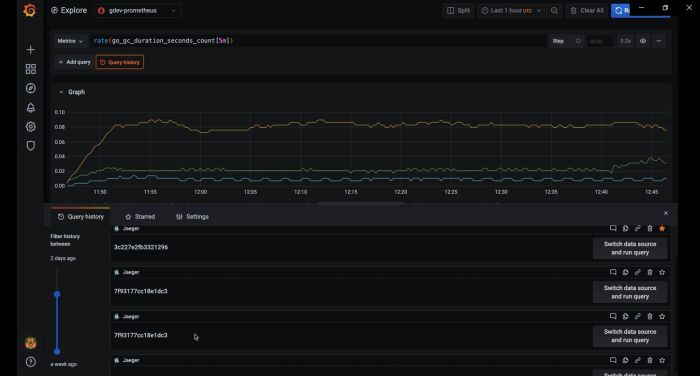700x376 pixels.
Task: Switch to the Settings tab
Action: point(192,217)
